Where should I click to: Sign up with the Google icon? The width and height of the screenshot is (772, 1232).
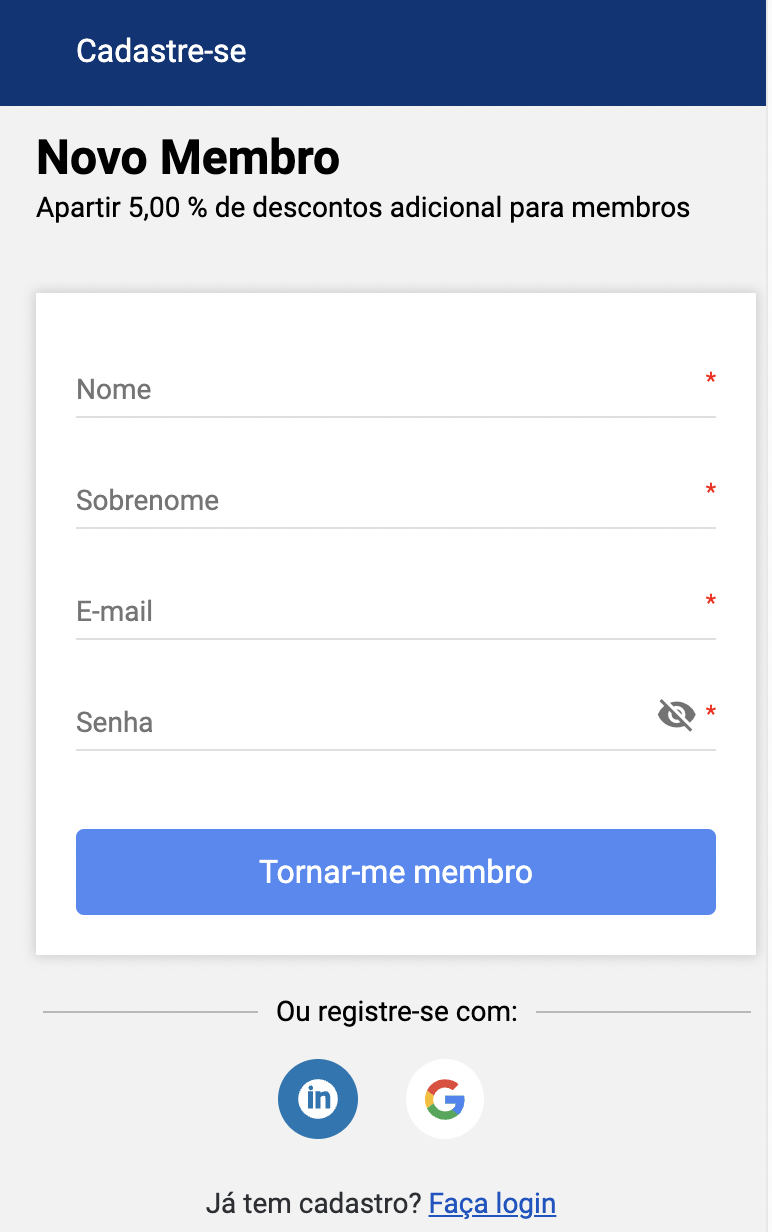(x=445, y=1098)
